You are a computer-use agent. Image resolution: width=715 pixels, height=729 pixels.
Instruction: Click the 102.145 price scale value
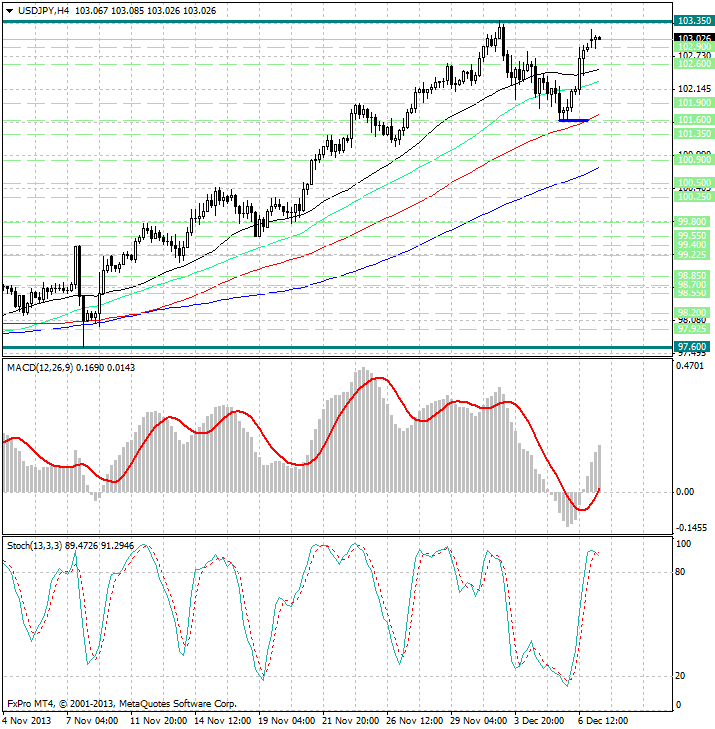pos(695,88)
